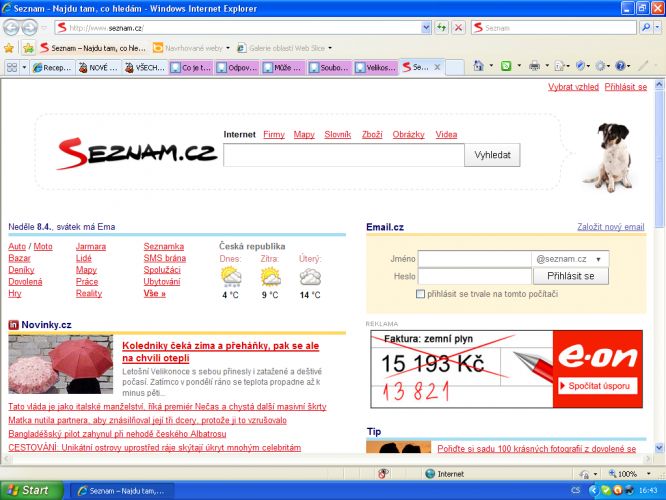666x500 pixels.
Task: Expand Galerie oblastí Web Slice dropdown
Action: [x=330, y=48]
